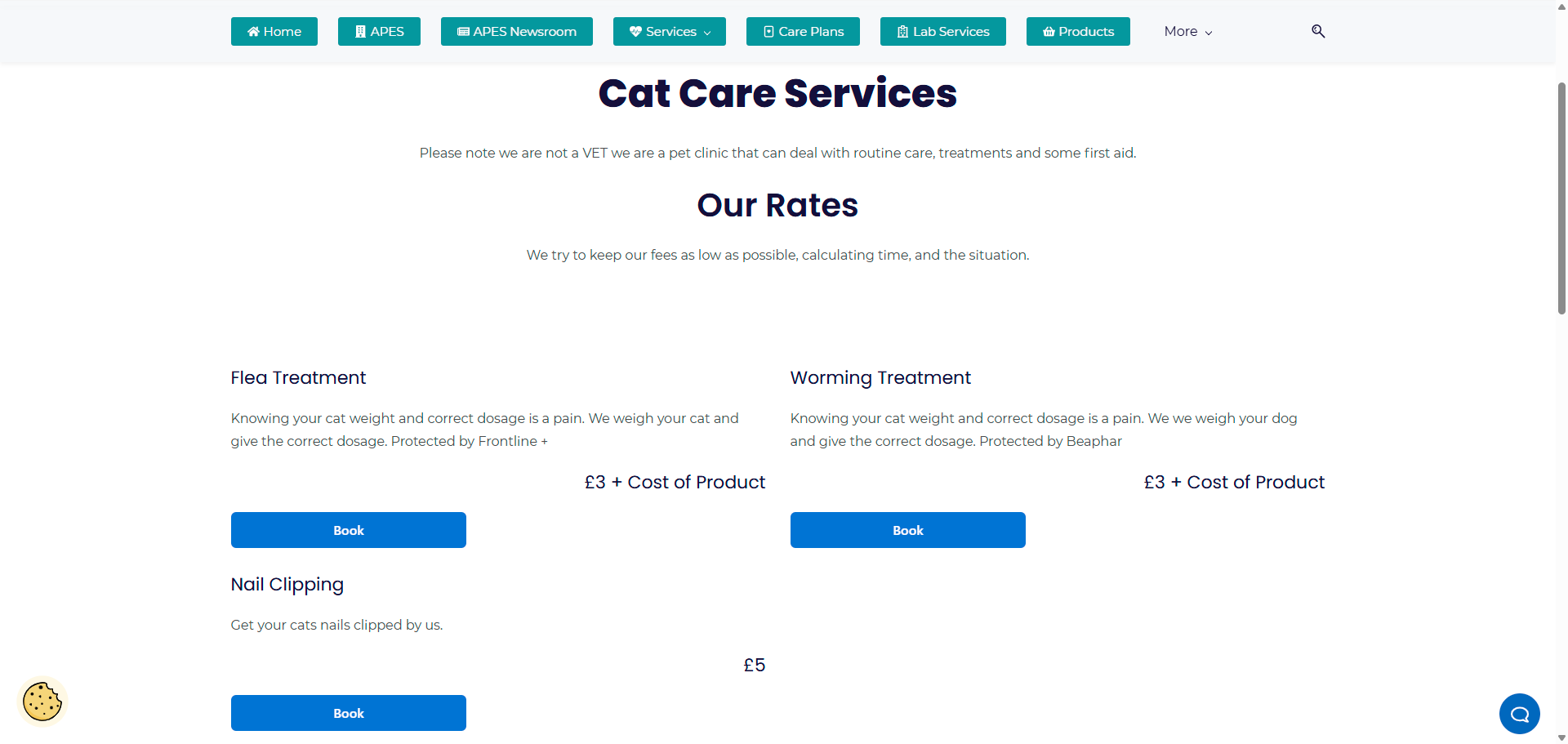Screen dimensions: 1568x744
Task: Click the newspaper icon on APES Newsroom
Action: (x=463, y=32)
